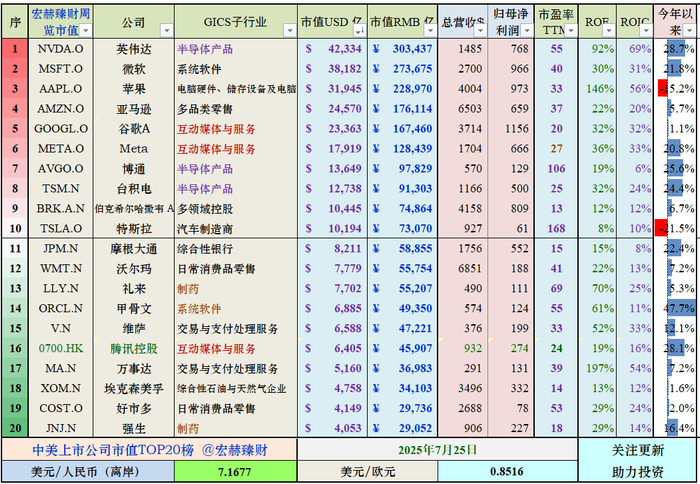The width and height of the screenshot is (700, 484).
Task: Select industry cell 多品类零售
Action: pos(236,108)
